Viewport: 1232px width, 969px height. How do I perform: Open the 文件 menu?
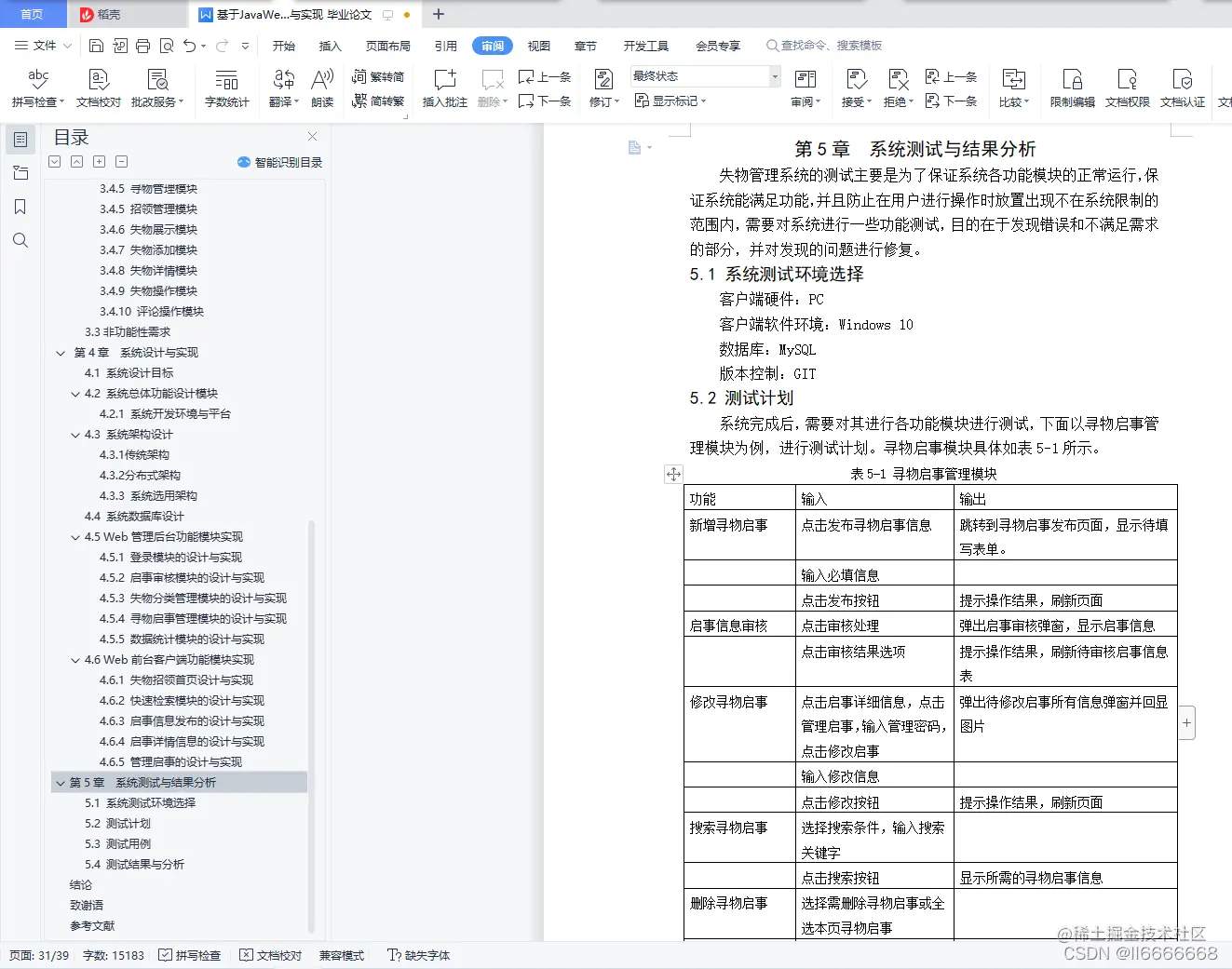45,45
